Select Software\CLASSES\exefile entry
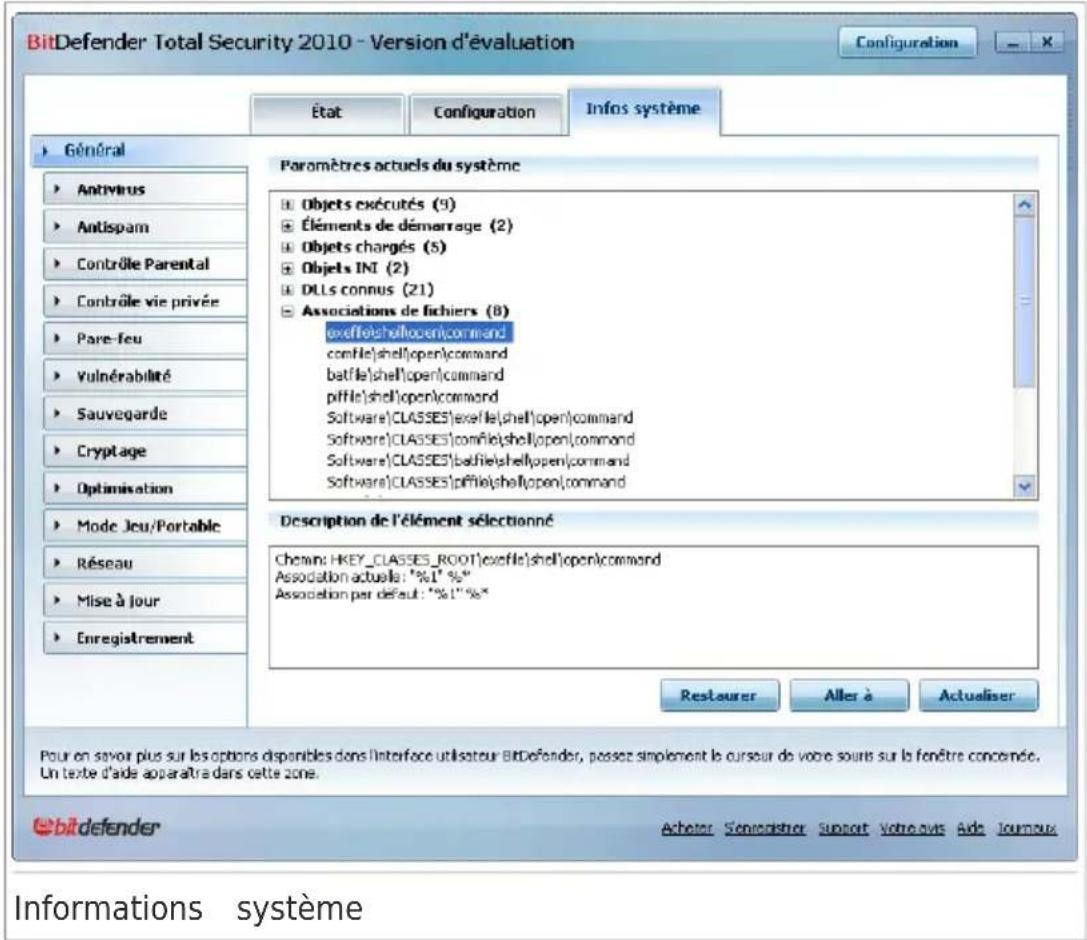1087x940 pixels. tap(480, 418)
